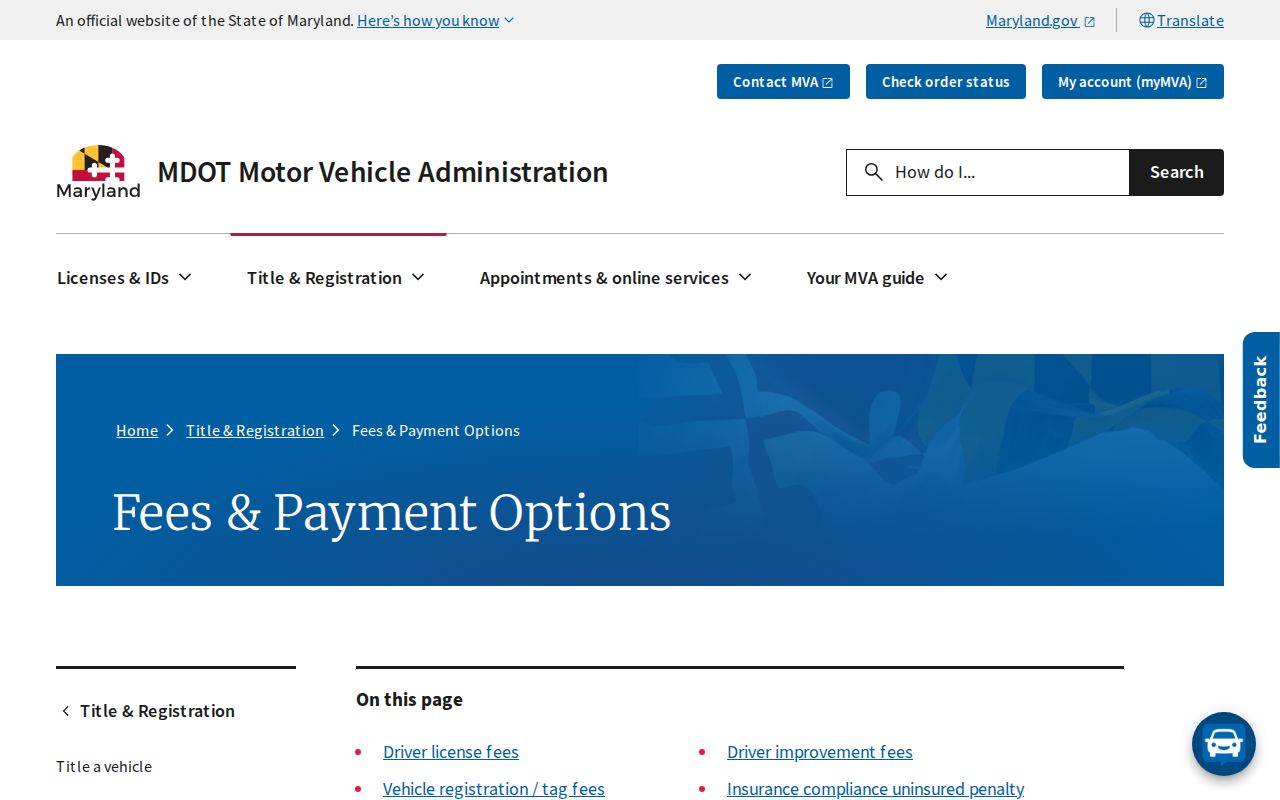Open Insurance compliance uninsured penalty link

pyautogui.click(x=876, y=789)
